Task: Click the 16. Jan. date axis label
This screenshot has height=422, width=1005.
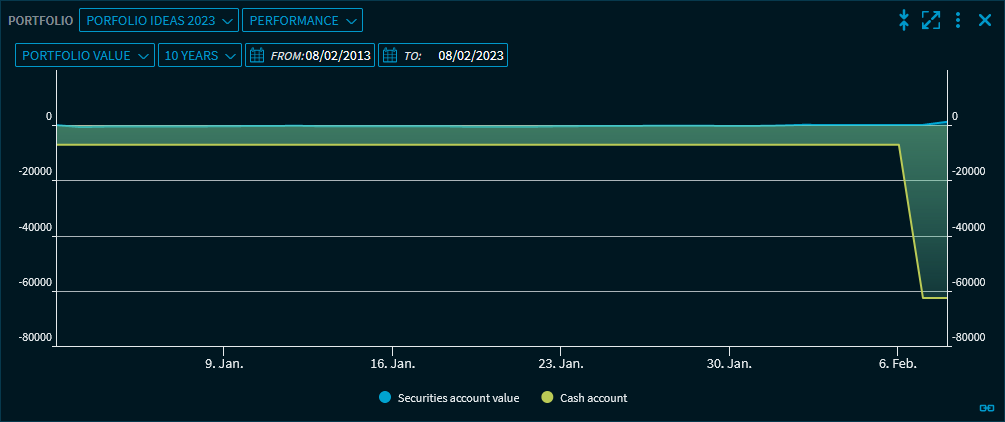Action: 392,365
